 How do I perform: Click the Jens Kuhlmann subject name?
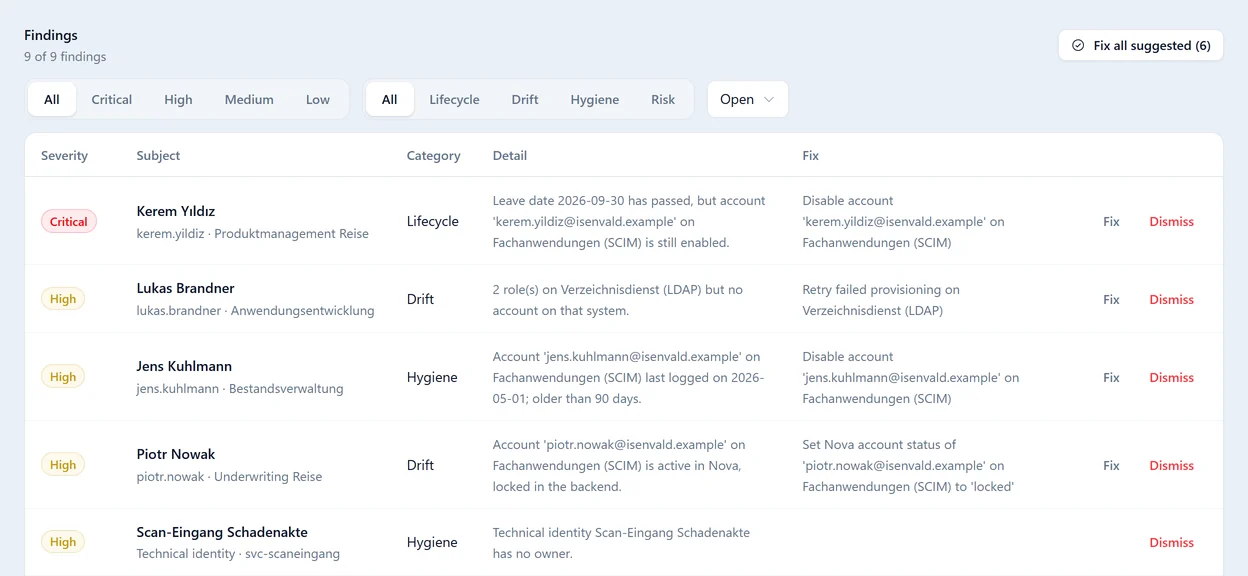click(184, 366)
